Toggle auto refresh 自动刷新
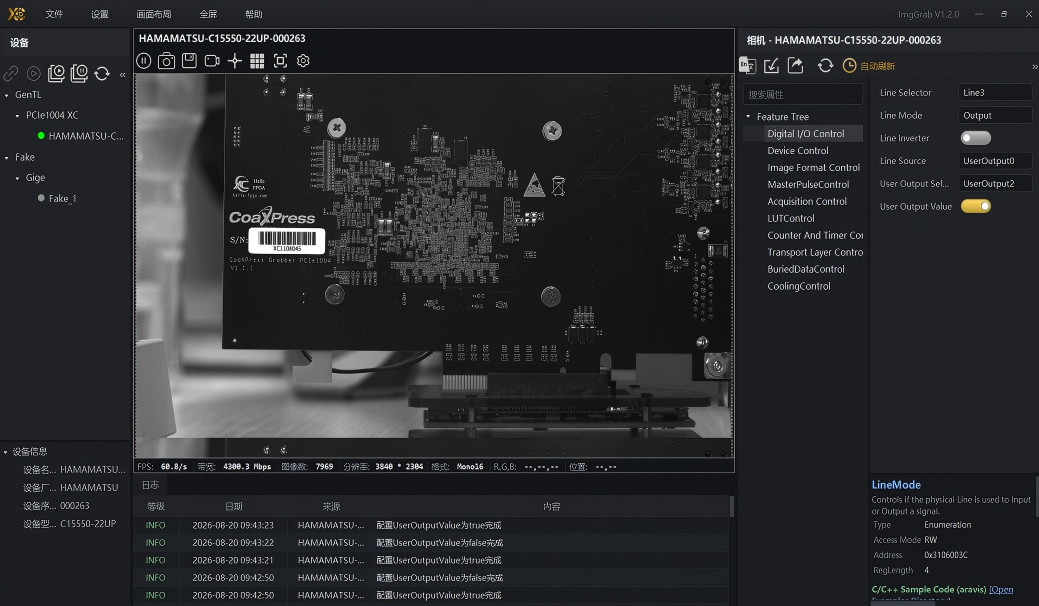Screen dimensions: 1039x606 tap(869, 66)
